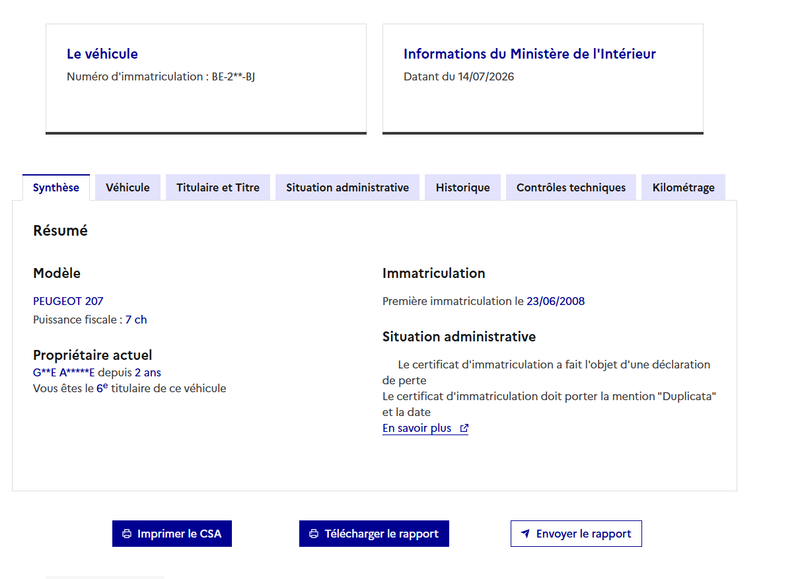This screenshot has width=800, height=579.
Task: Click the registration number BE-2**-BJ
Action: 233,77
